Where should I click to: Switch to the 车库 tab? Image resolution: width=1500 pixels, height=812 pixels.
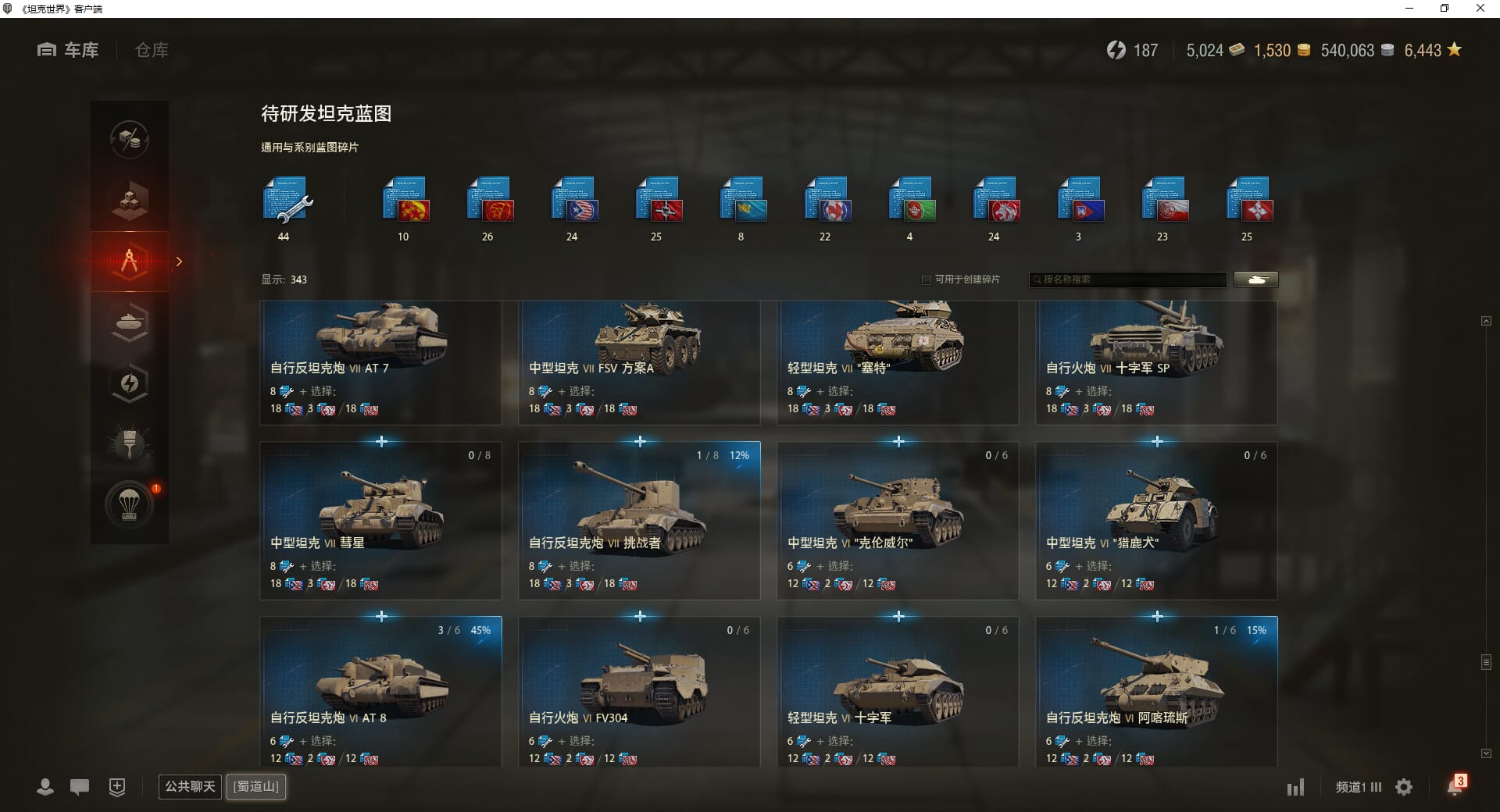tap(68, 50)
